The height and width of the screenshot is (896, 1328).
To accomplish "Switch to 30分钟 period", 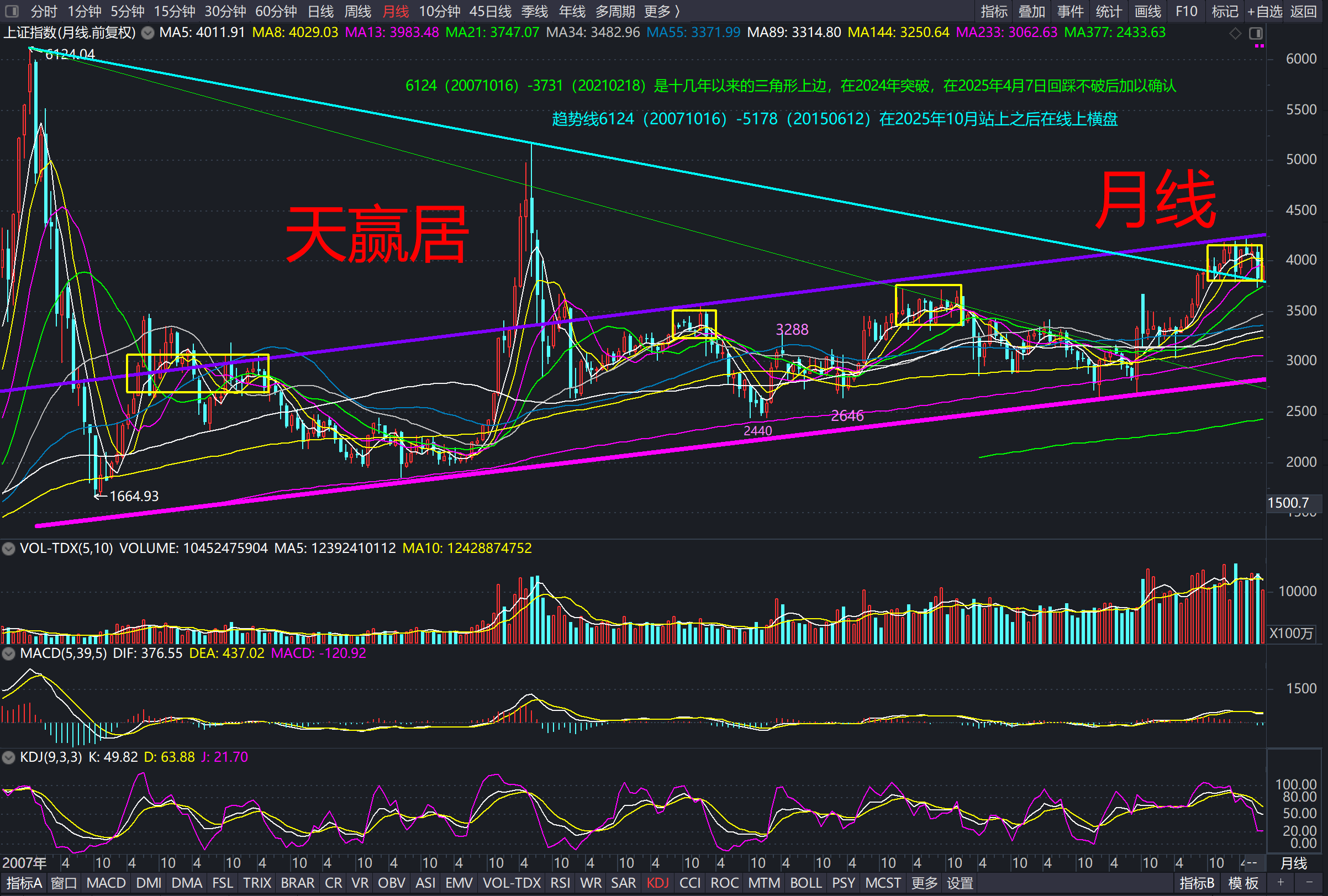I will 225,12.
